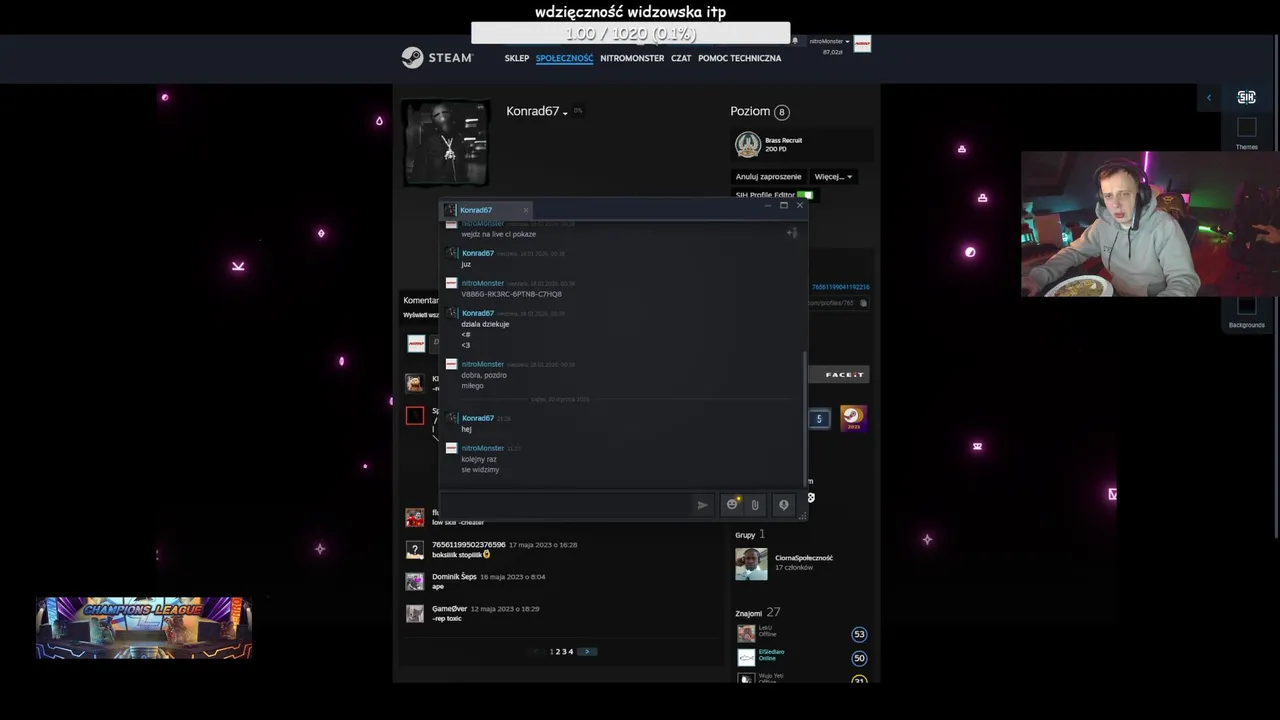Viewport: 1280px width, 720px height.
Task: Focus the chat message input field
Action: pyautogui.click(x=566, y=505)
